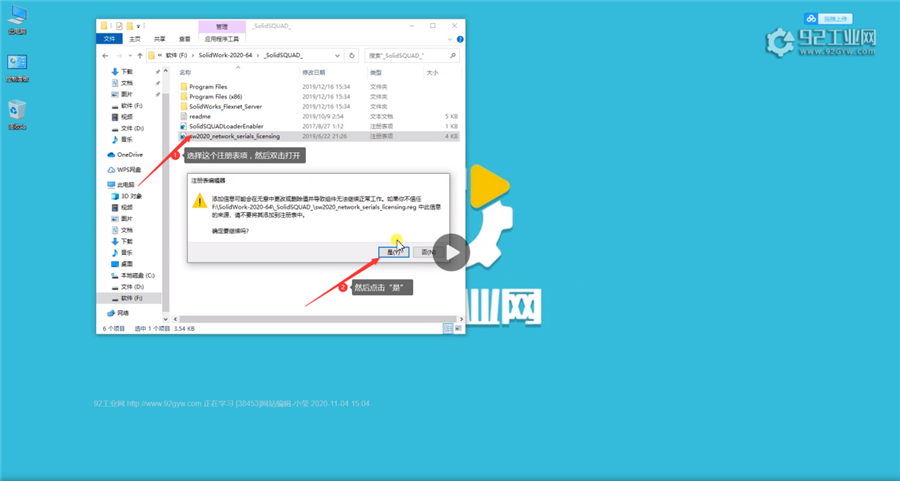Select the readme text document

point(200,117)
